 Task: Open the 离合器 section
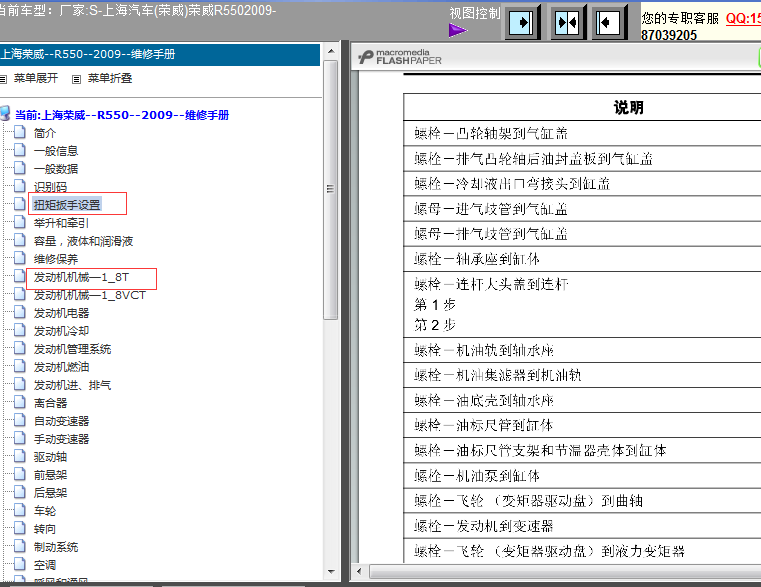50,403
